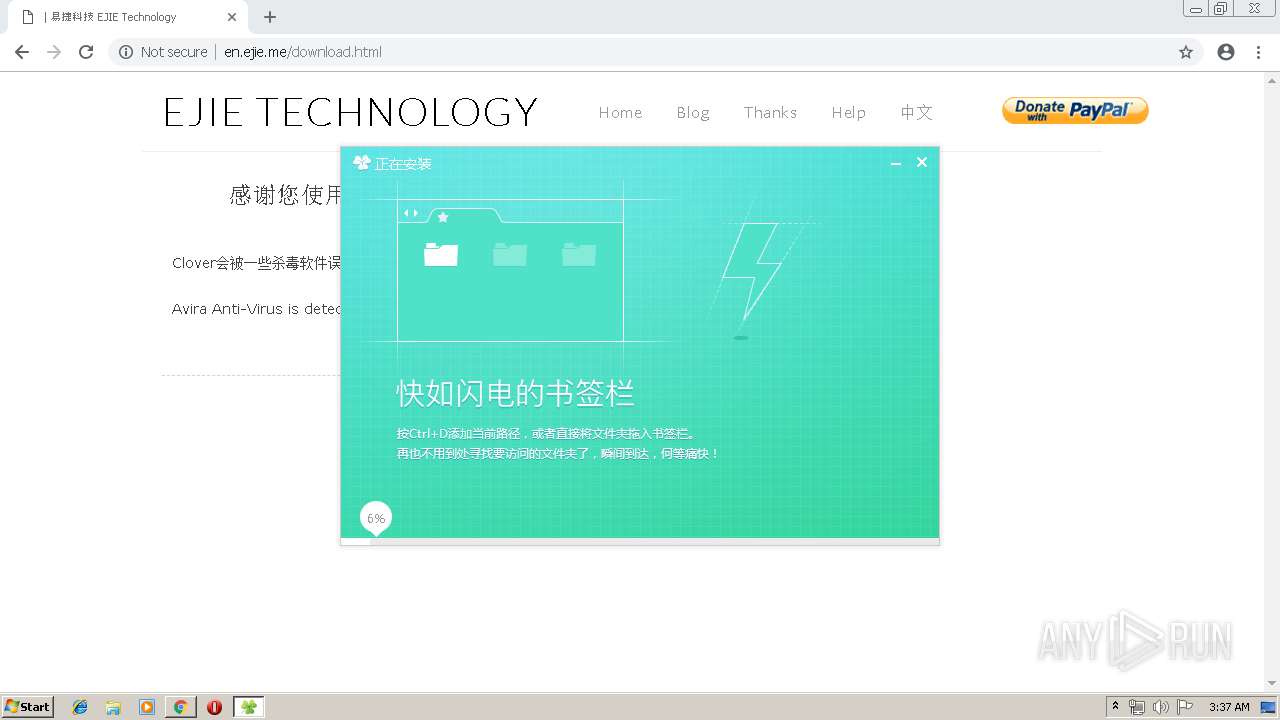The width and height of the screenshot is (1280, 720).
Task: Click the line starting Avira Anti-Virus
Action: 257,309
